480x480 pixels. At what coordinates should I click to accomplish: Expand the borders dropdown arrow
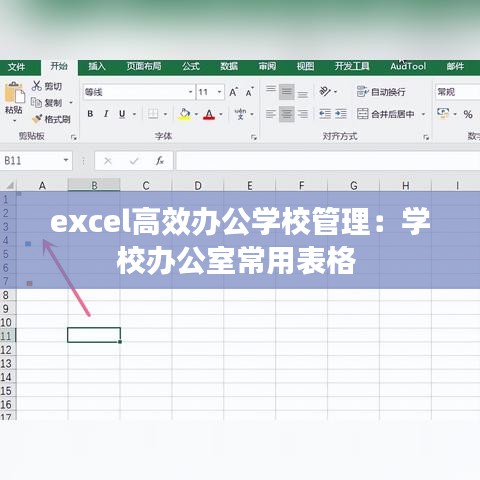pyautogui.click(x=165, y=114)
